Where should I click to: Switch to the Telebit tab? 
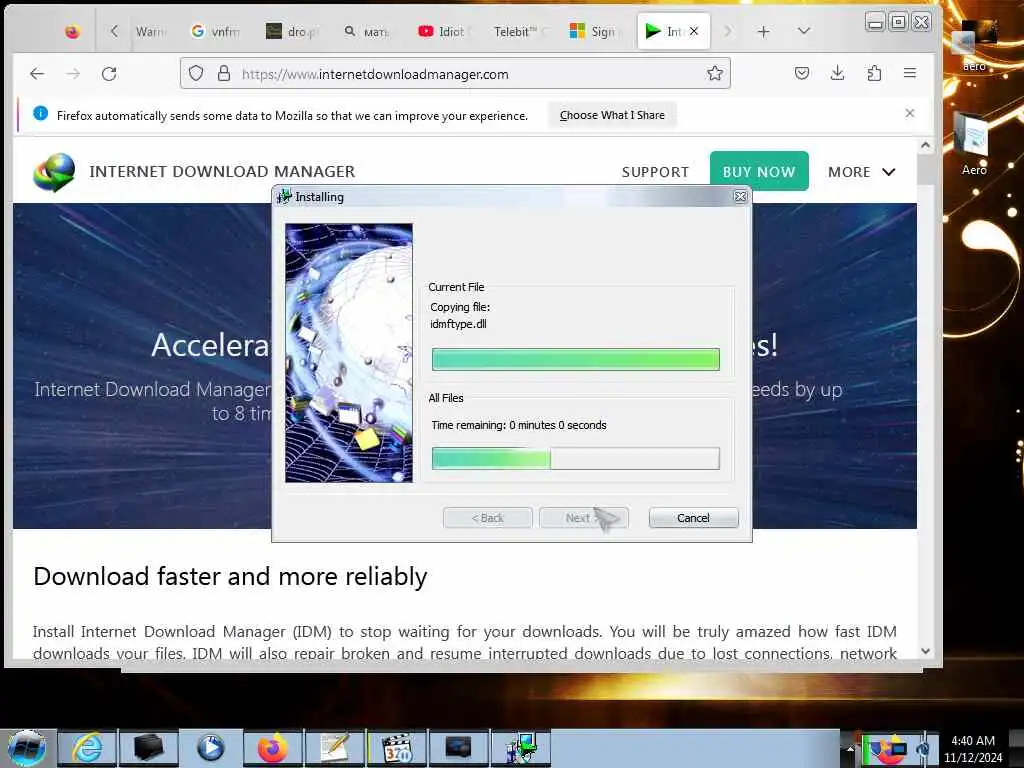click(520, 31)
